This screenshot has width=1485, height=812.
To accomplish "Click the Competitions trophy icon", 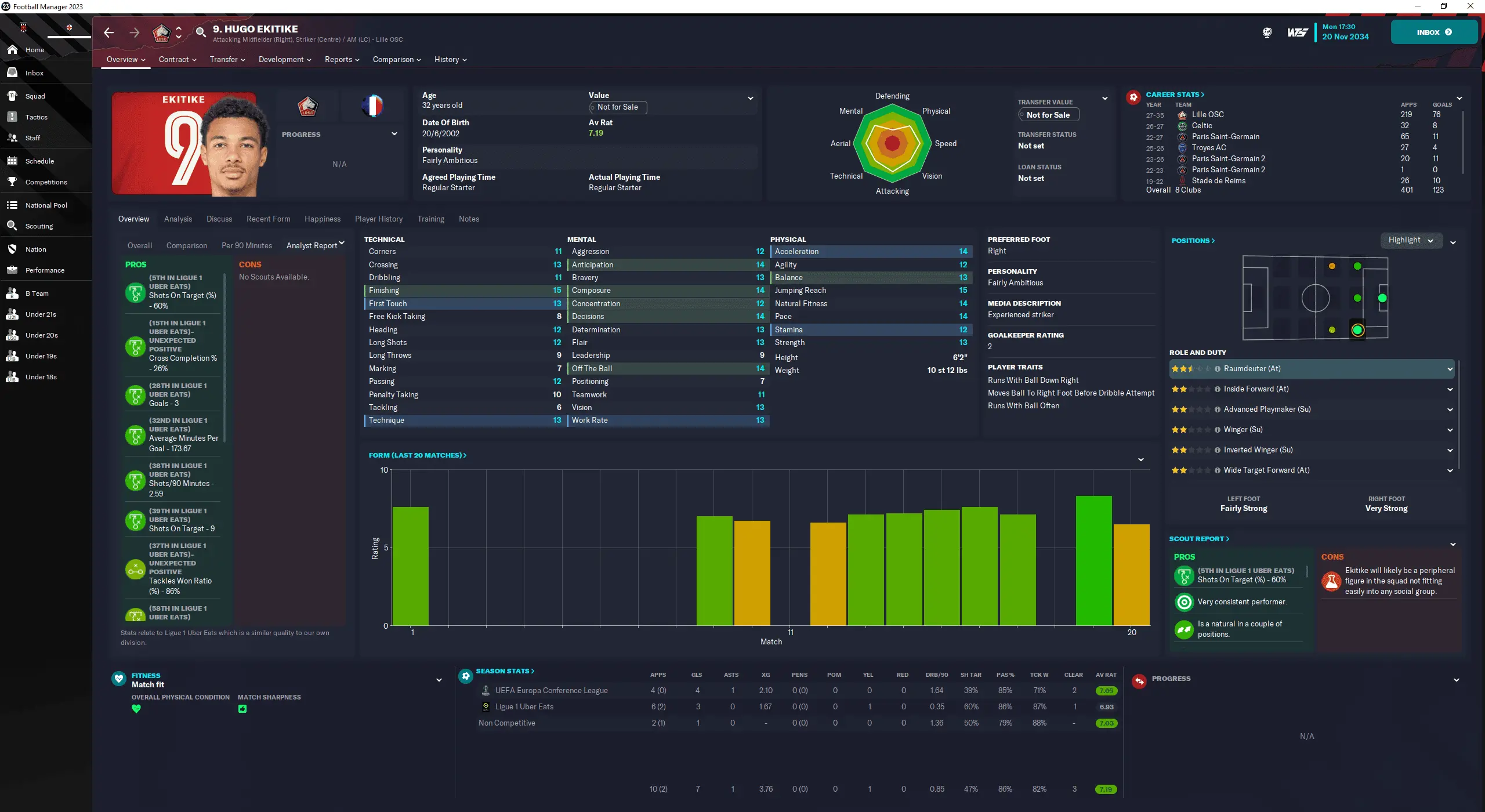I will coord(12,182).
